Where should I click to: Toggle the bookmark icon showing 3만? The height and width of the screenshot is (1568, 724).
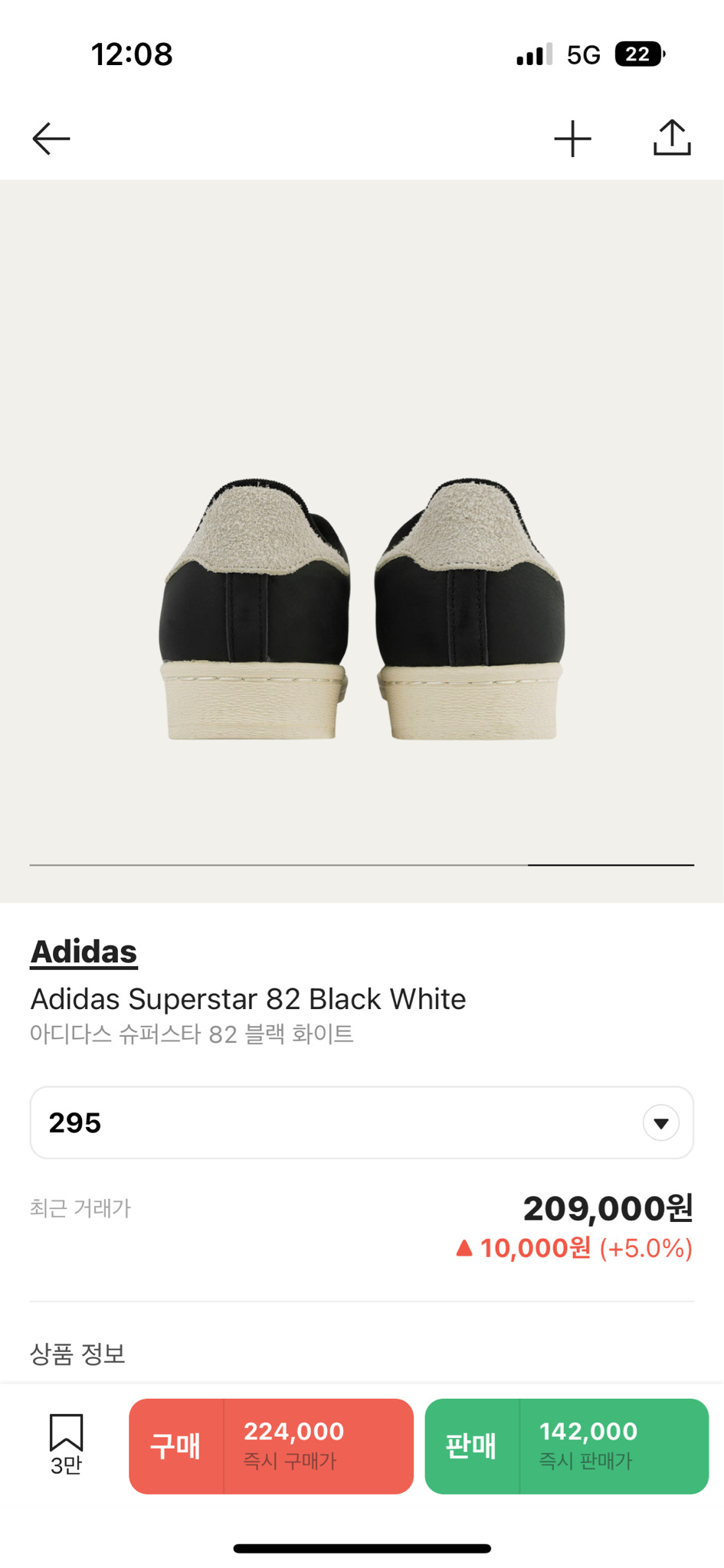coord(66,1444)
